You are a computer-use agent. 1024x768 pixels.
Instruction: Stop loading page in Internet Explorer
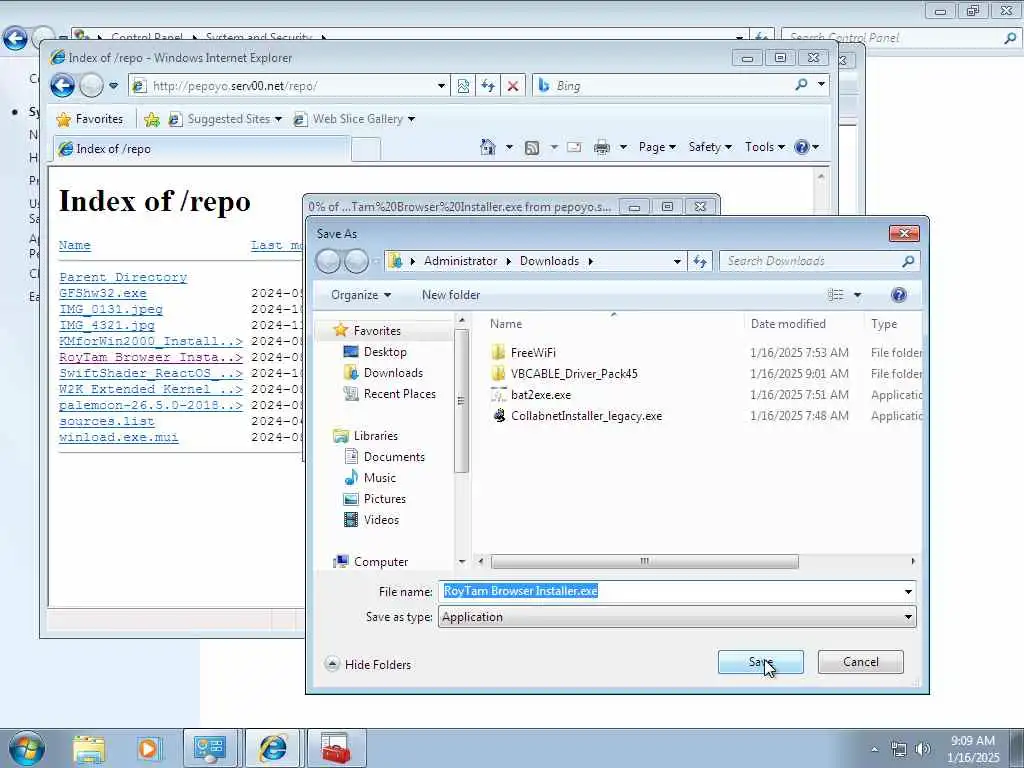tap(513, 86)
